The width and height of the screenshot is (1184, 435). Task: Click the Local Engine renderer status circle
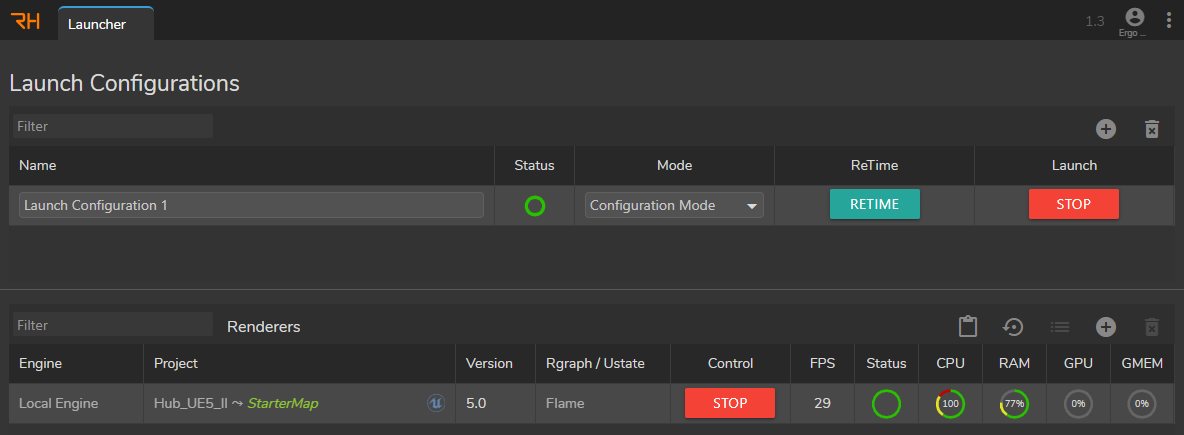[x=886, y=404]
